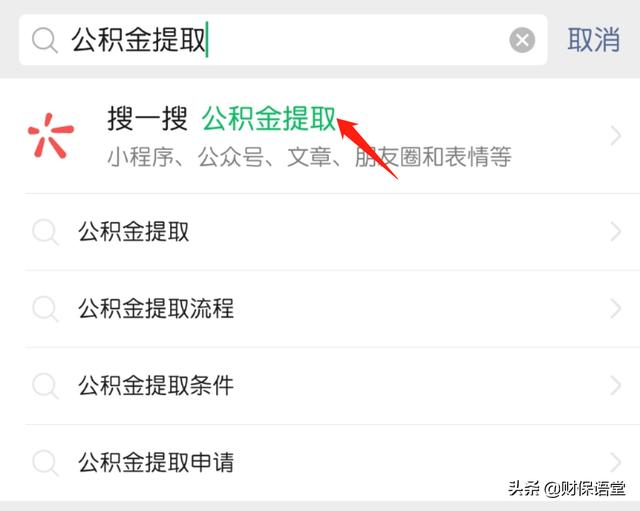Open the chevron on the 公积金提取条件 row
Screen dimensions: 640x511
(x=616, y=385)
